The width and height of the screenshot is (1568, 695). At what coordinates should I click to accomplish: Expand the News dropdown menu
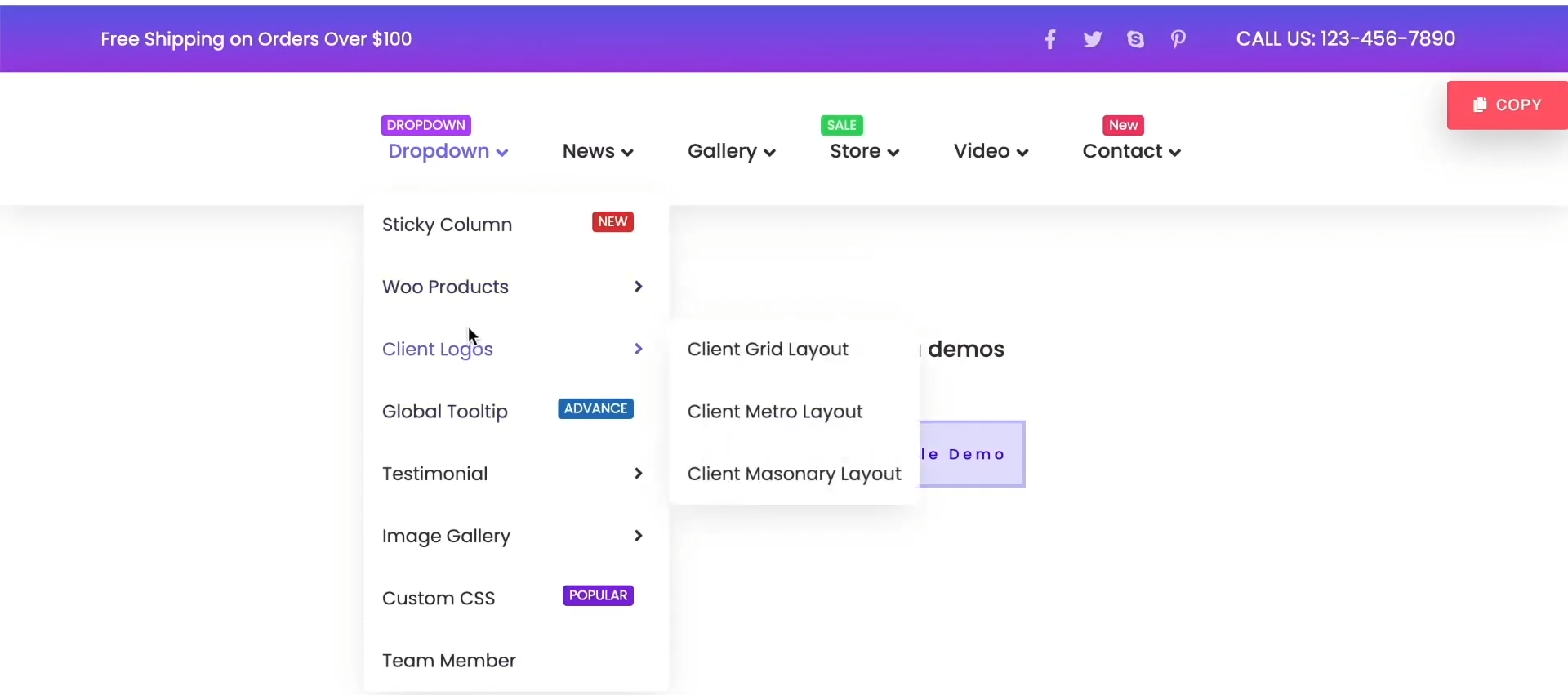[x=598, y=151]
